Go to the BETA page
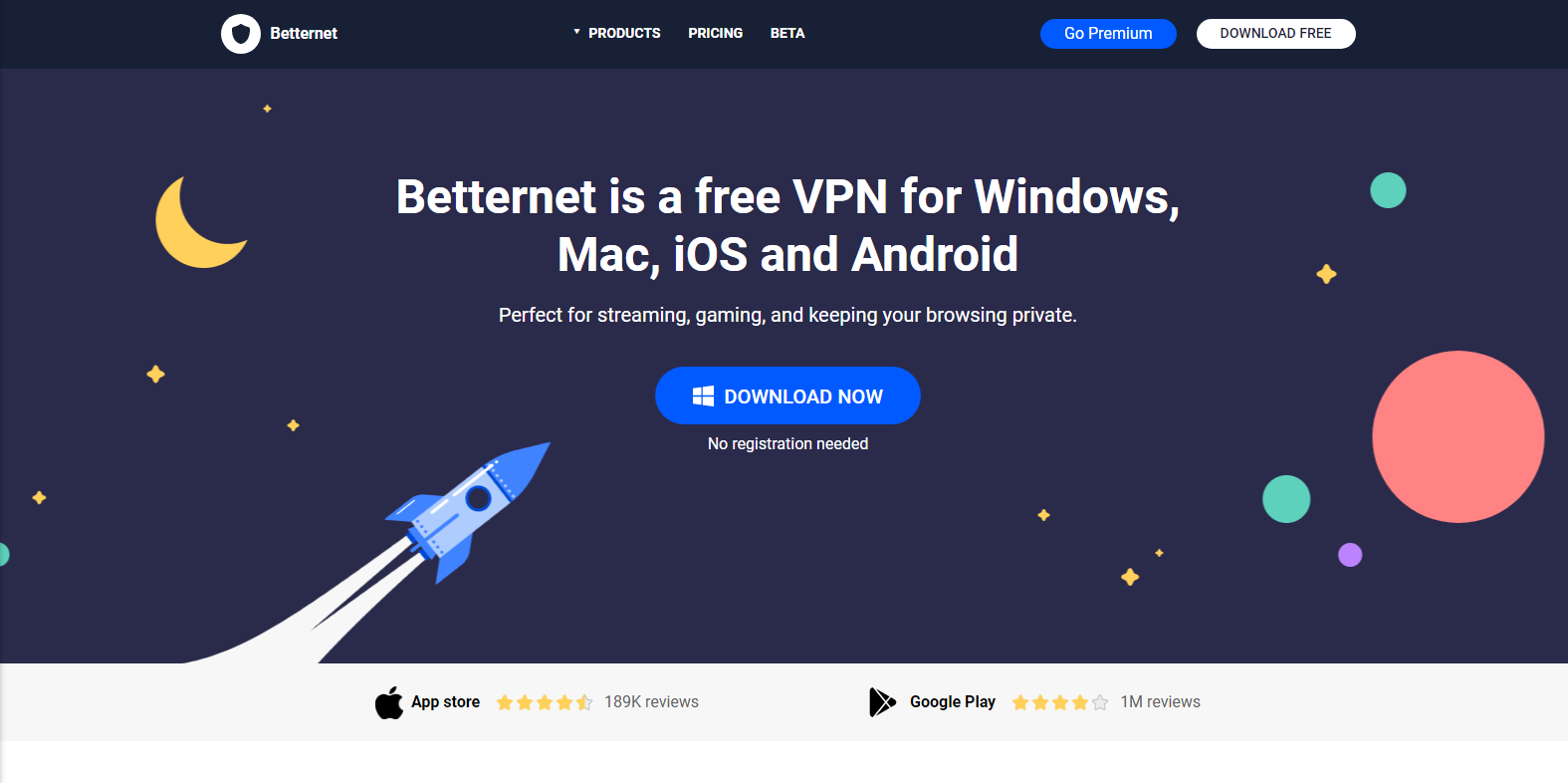Image resolution: width=1568 pixels, height=783 pixels. point(787,34)
